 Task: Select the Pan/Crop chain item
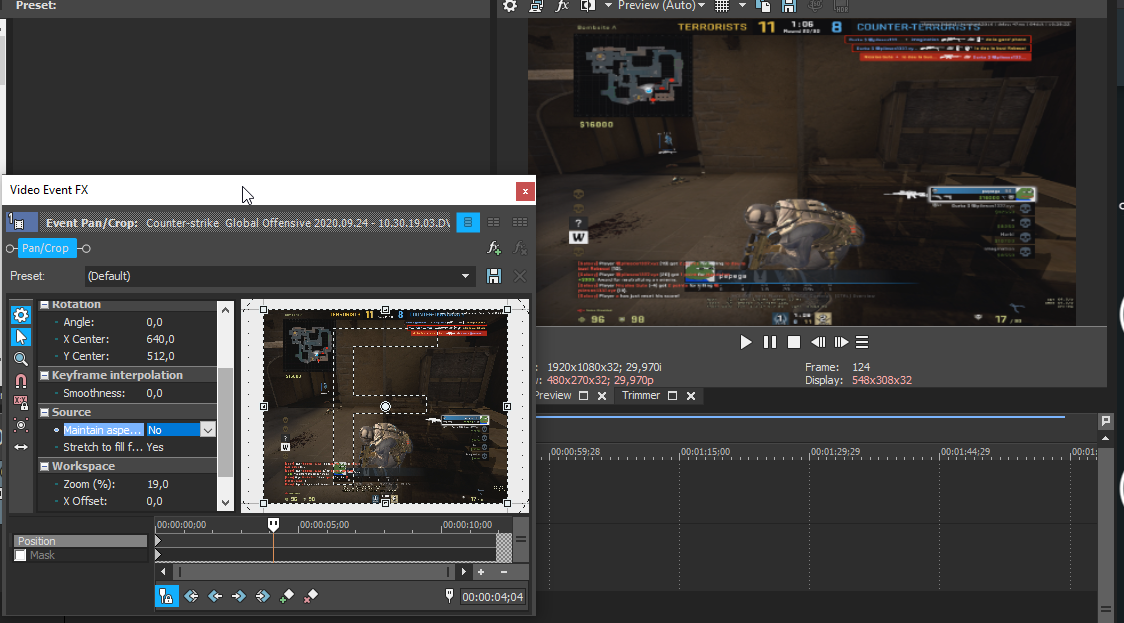tap(47, 248)
